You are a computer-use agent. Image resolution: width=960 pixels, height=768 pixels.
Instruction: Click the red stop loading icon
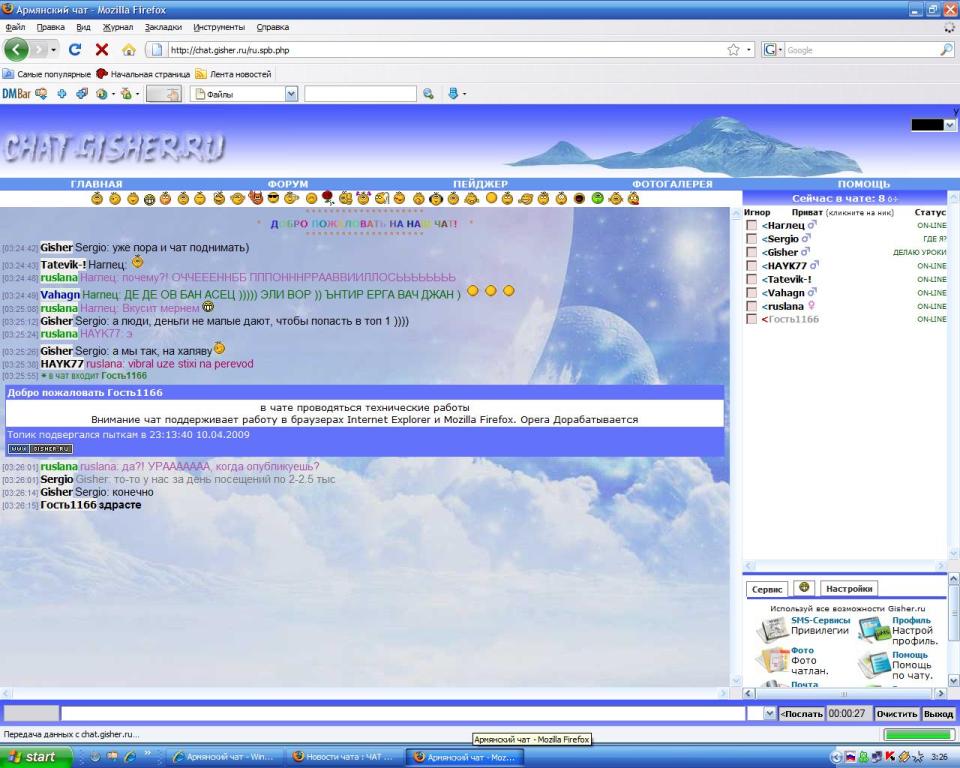point(101,49)
